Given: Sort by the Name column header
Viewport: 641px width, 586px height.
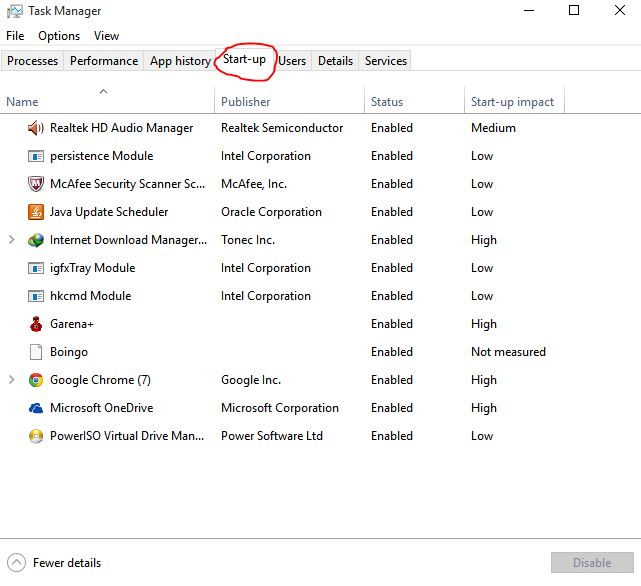Looking at the screenshot, I should click(x=107, y=101).
